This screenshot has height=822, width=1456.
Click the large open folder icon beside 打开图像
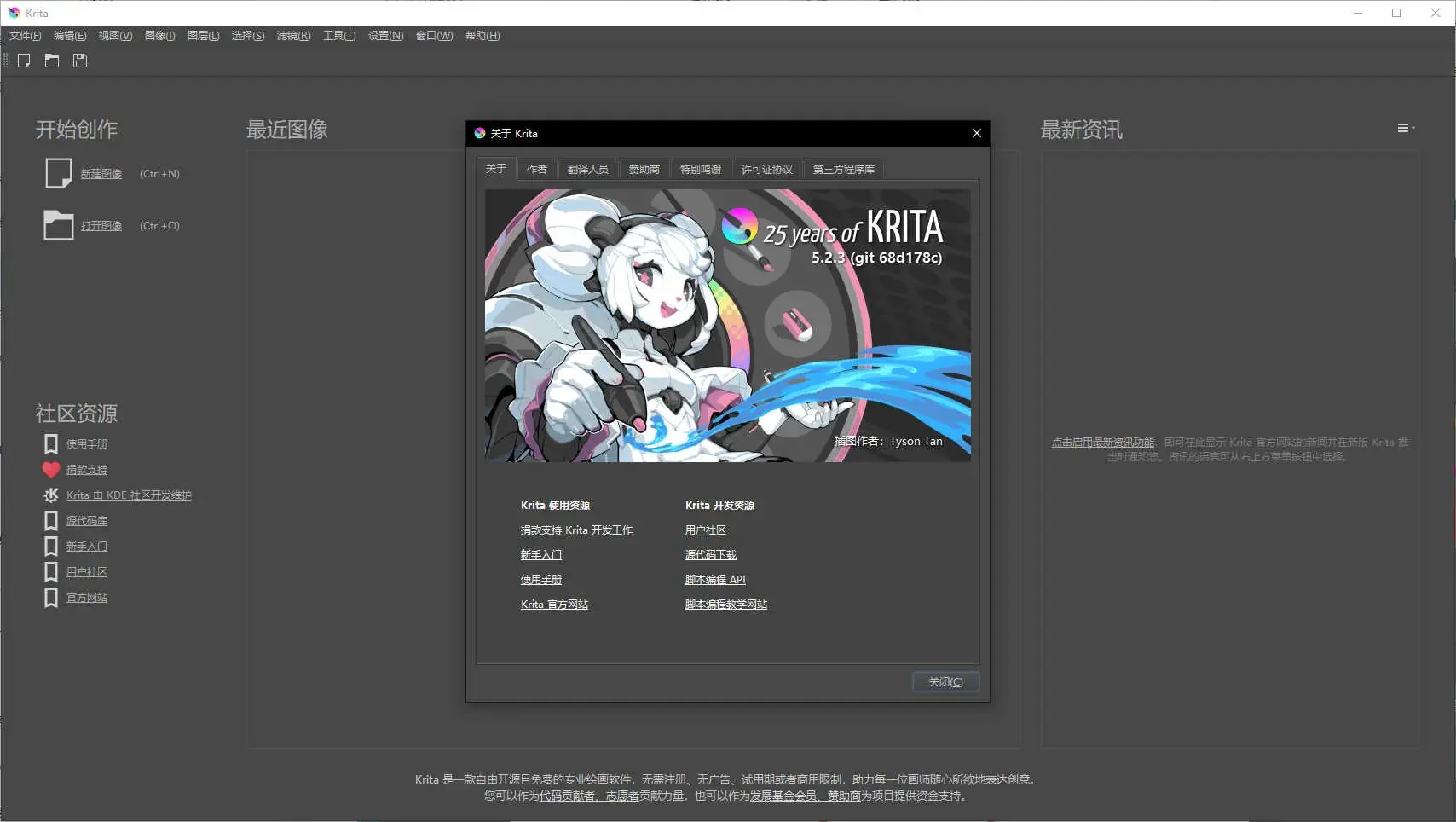(x=58, y=225)
